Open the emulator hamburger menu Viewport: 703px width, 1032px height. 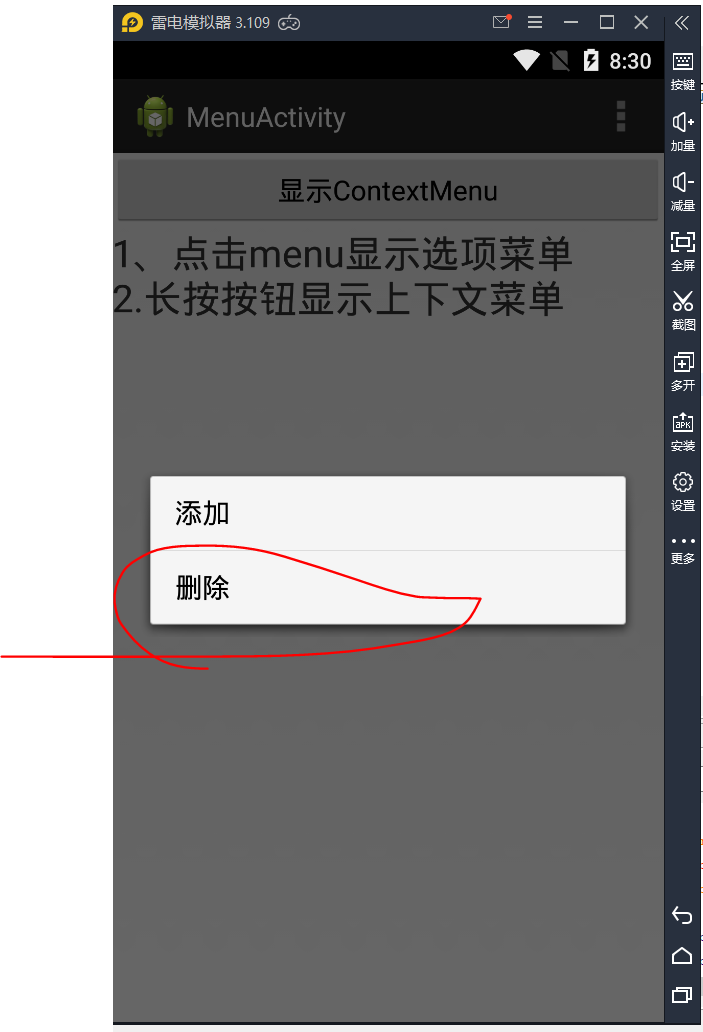(535, 22)
